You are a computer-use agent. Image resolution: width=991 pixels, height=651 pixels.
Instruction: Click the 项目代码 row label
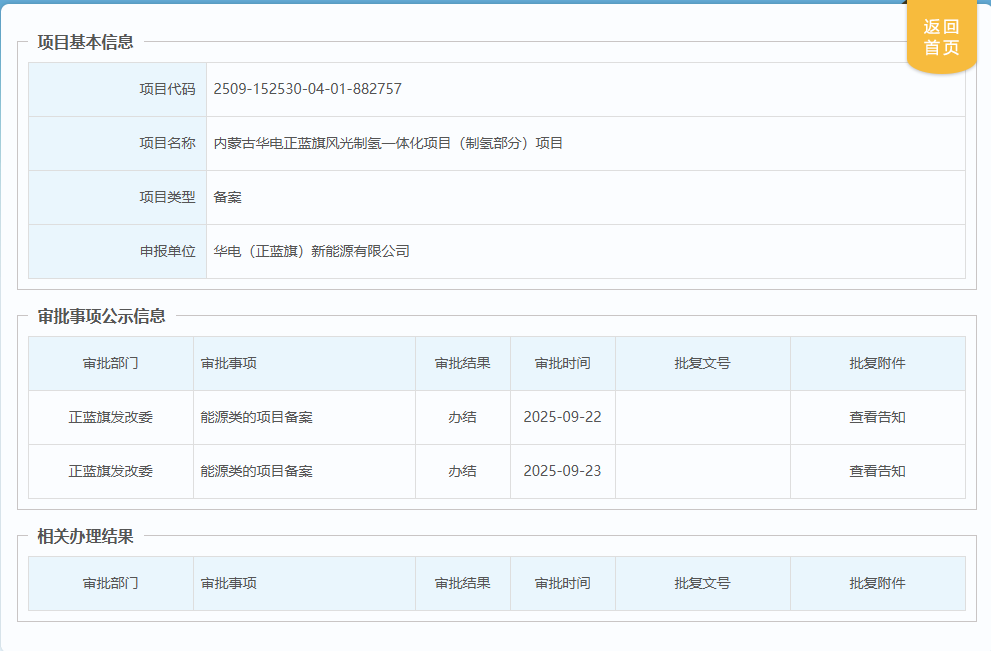[167, 89]
